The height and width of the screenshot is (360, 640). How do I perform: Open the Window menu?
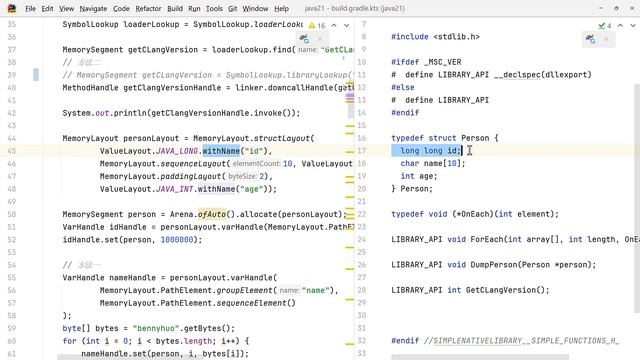pyautogui.click(x=255, y=8)
